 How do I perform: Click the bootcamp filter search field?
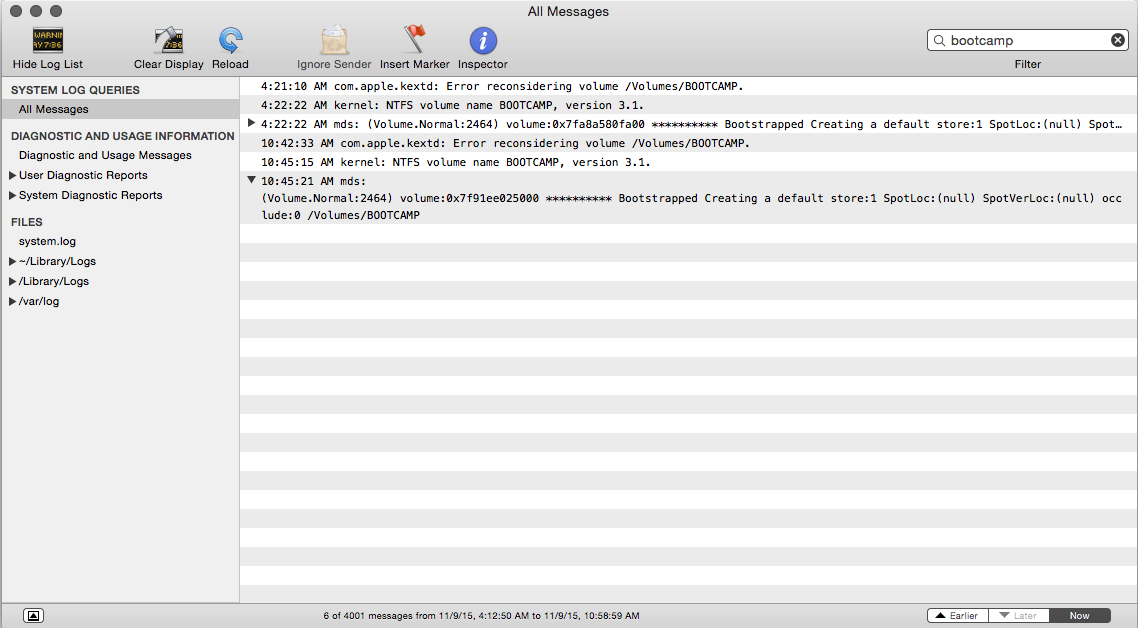click(1028, 40)
